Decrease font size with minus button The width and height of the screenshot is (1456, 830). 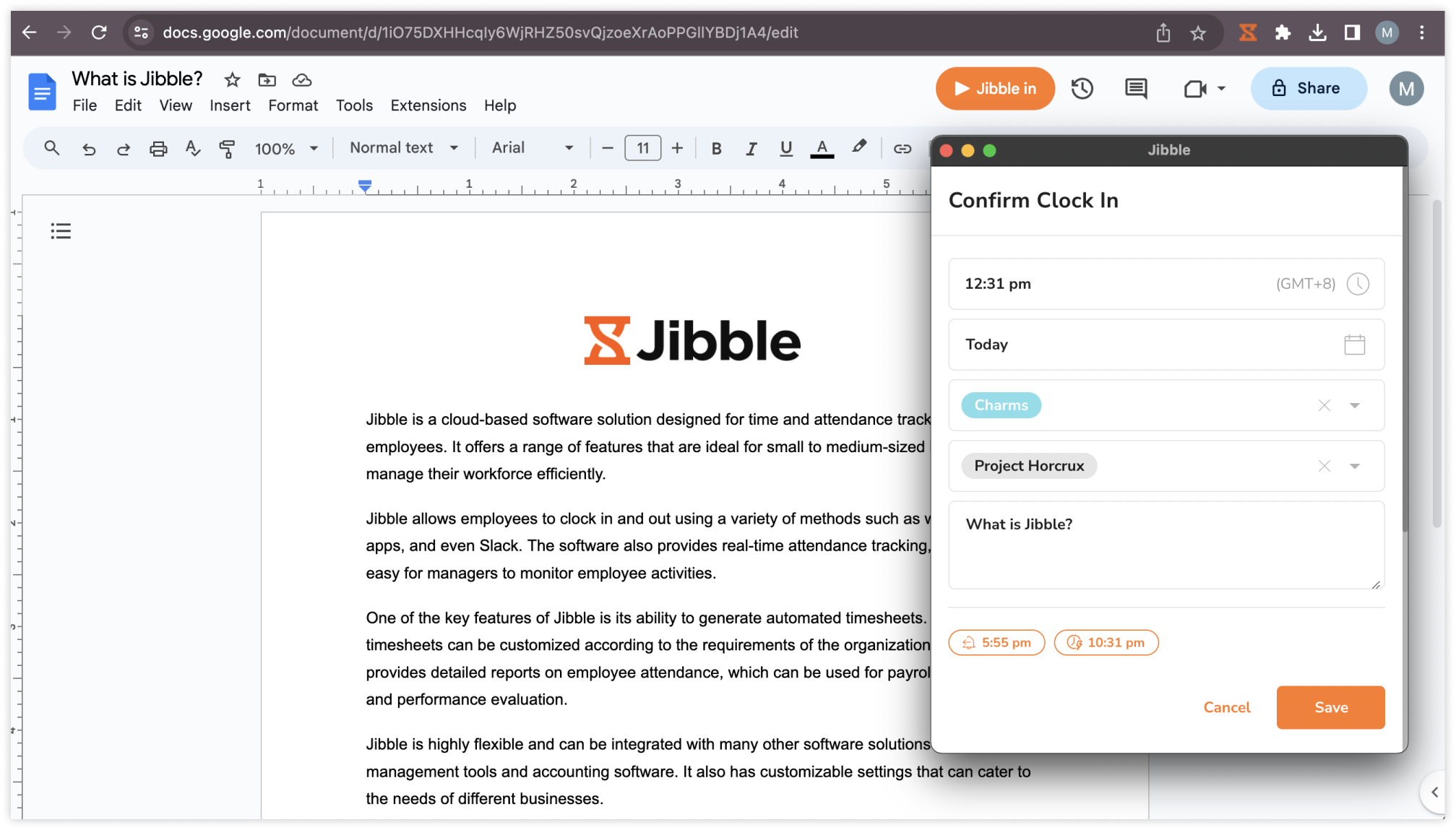tap(608, 148)
